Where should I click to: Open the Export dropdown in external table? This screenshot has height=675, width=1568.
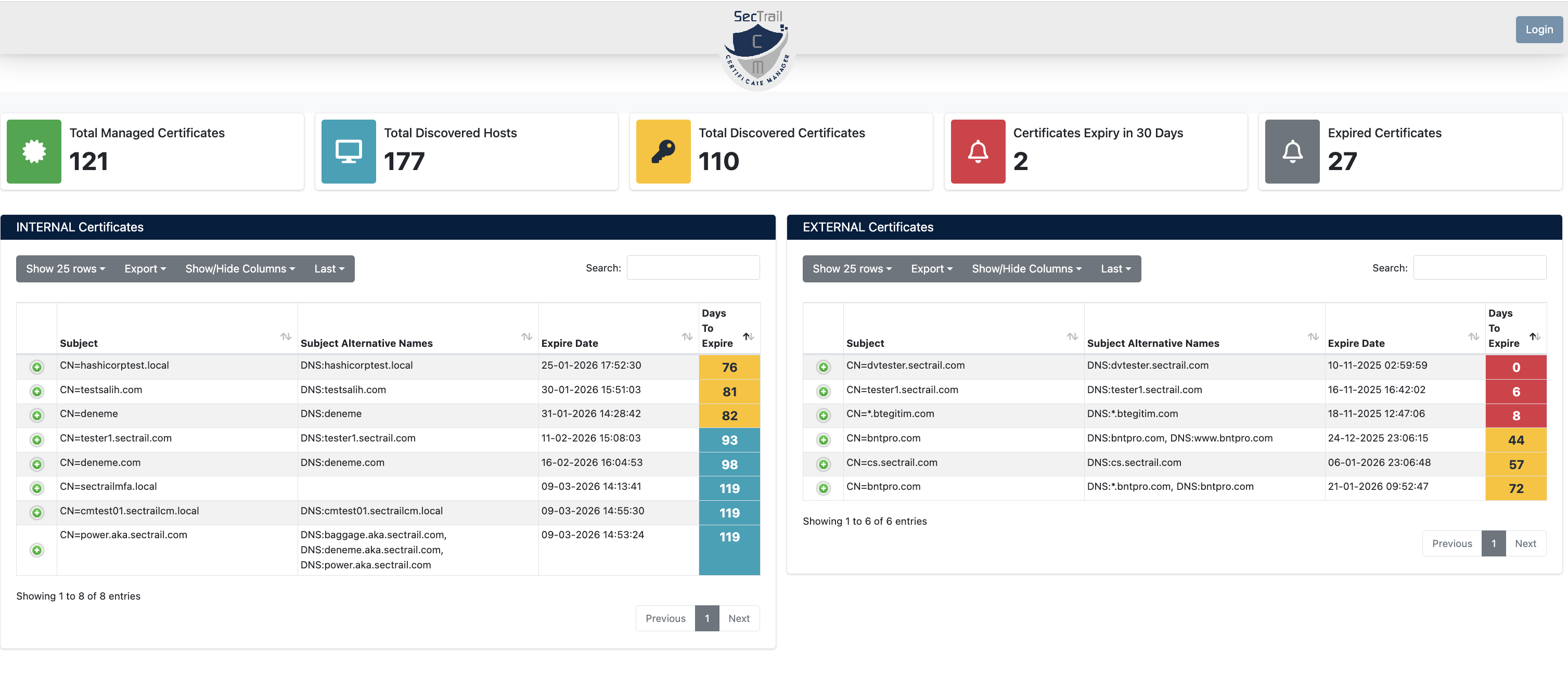(x=931, y=268)
